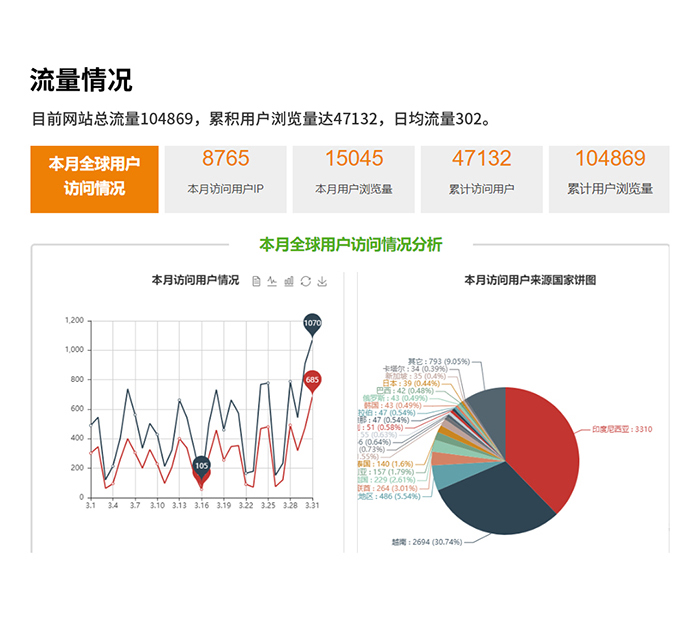Viewport: 700px width, 619px height.
Task: Click the save-as-image download icon
Action: 322,281
